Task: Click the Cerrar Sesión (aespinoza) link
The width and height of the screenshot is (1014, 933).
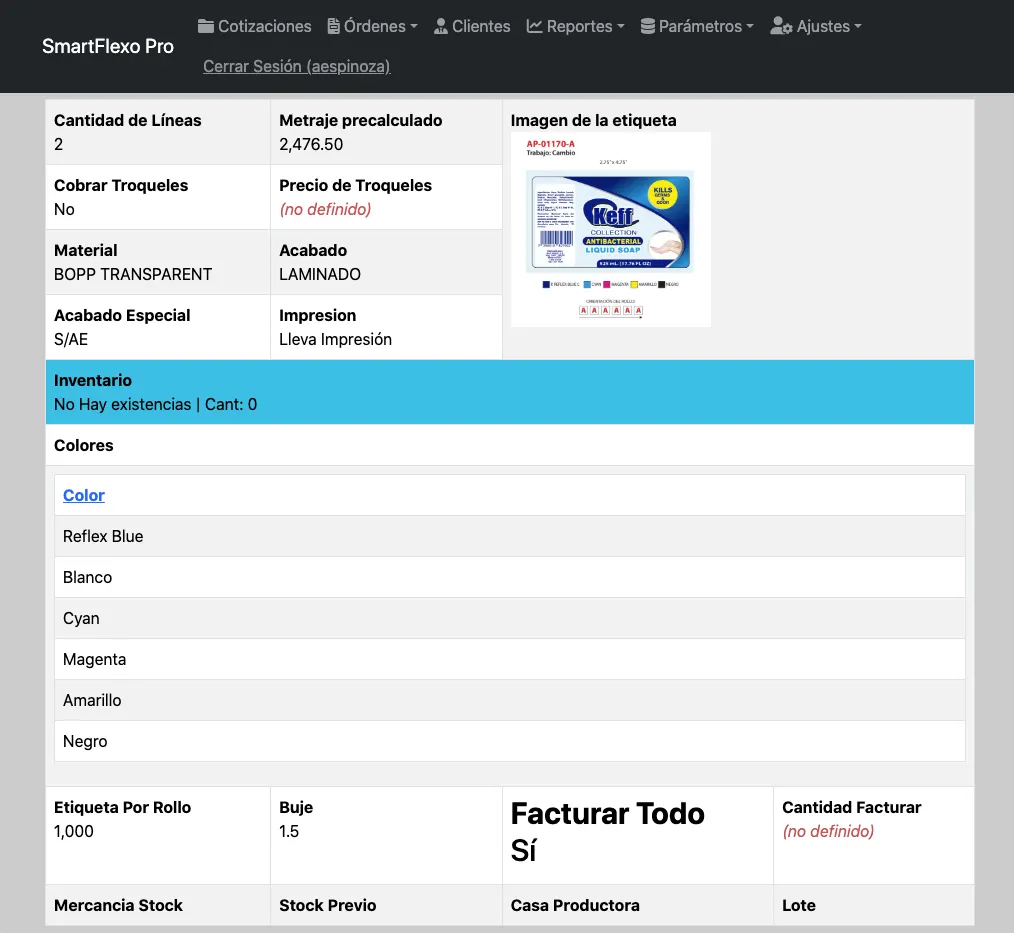Action: pyautogui.click(x=296, y=66)
